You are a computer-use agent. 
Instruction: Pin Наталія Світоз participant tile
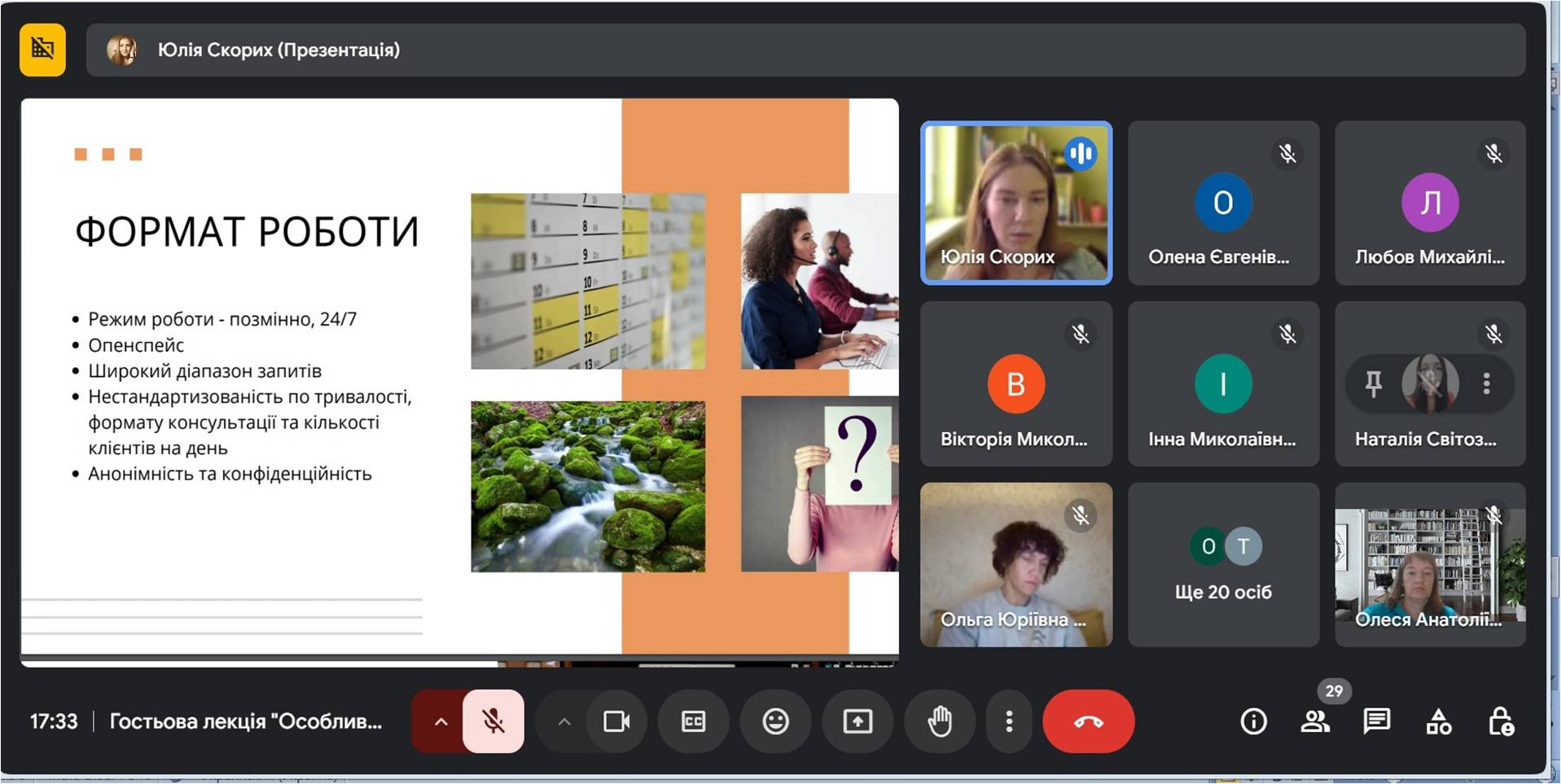coord(1374,383)
